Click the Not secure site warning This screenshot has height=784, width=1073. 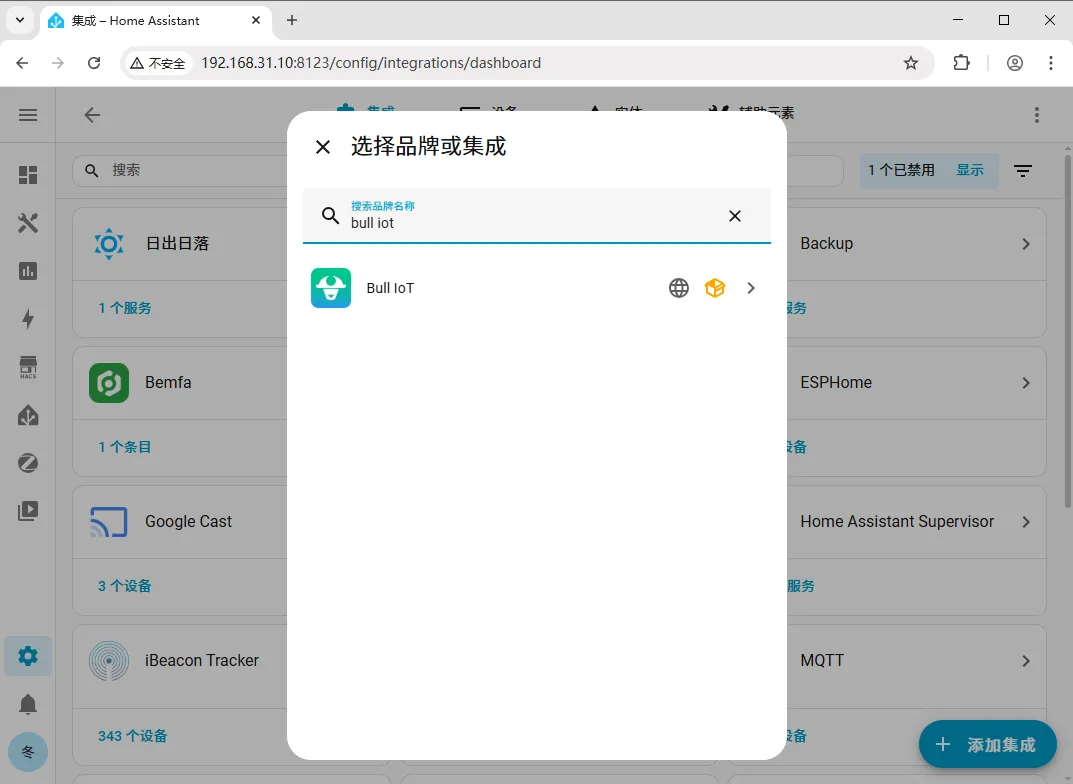pos(158,63)
